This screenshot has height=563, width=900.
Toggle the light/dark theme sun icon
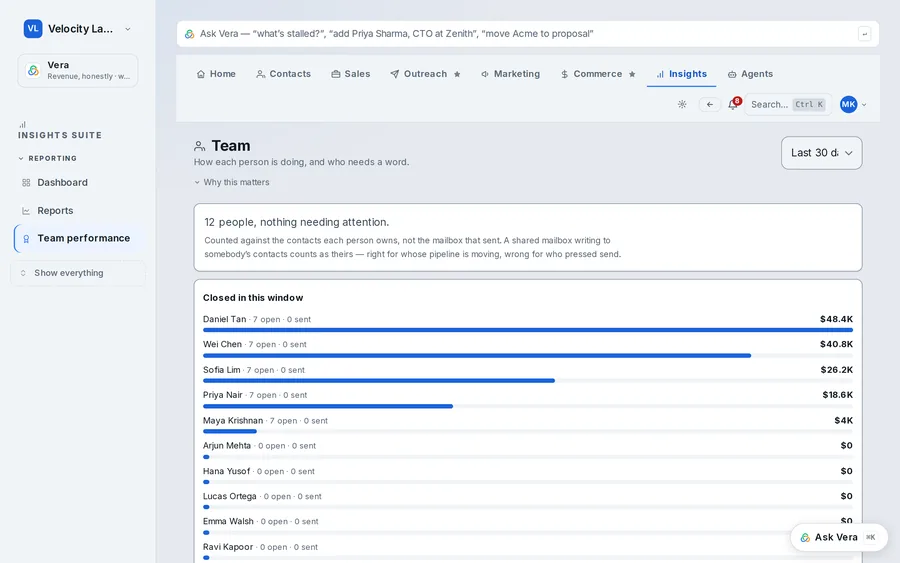pos(682,104)
